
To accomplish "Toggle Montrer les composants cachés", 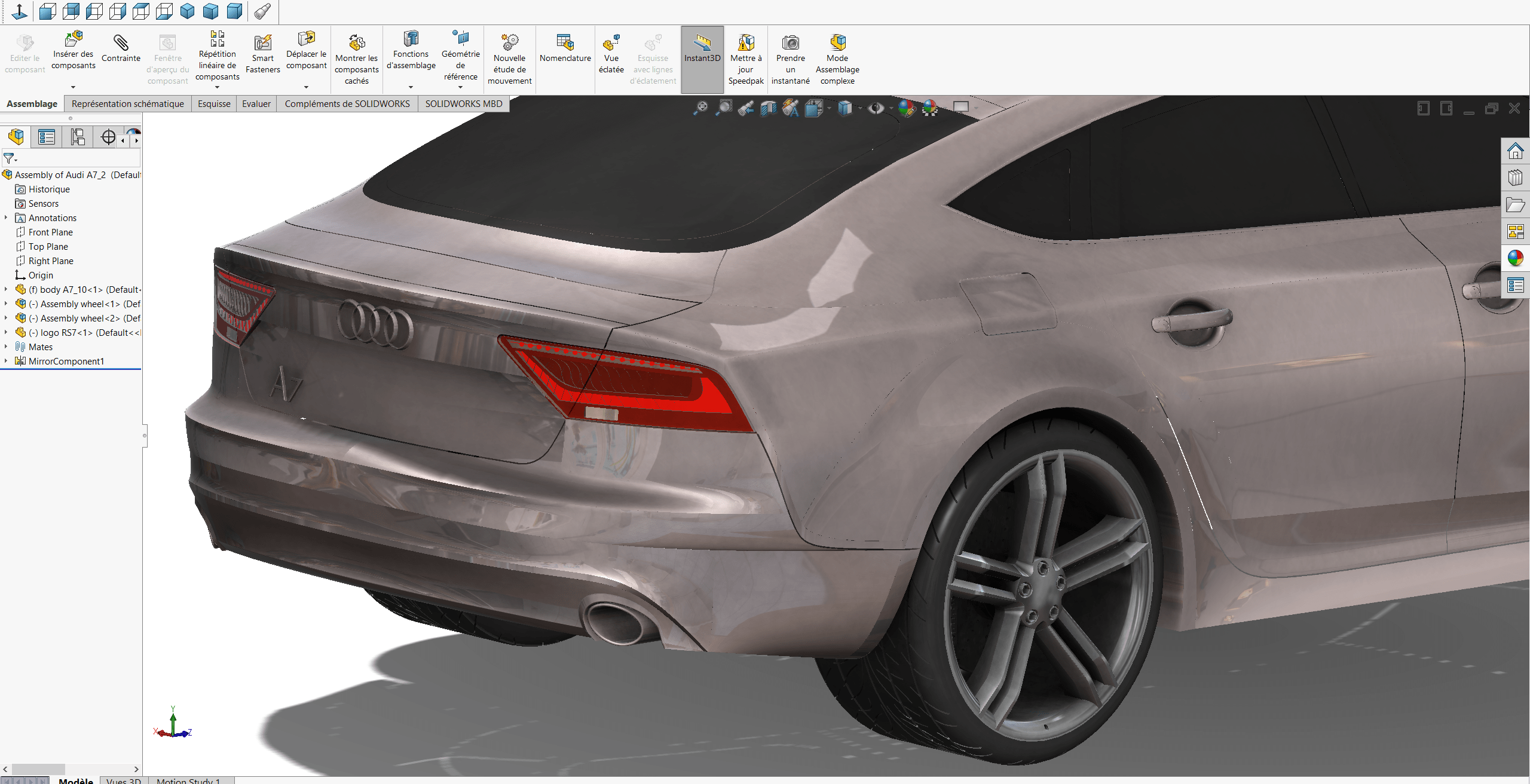I will click(x=356, y=59).
